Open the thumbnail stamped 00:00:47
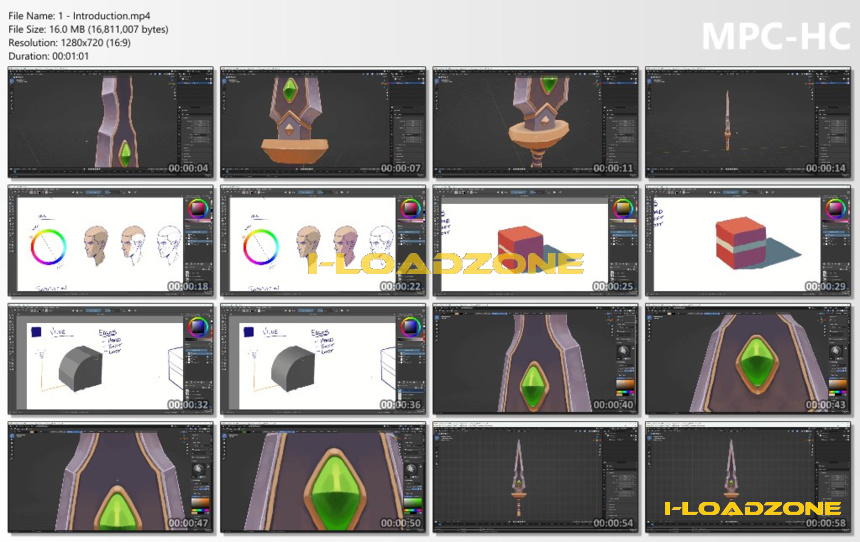Image resolution: width=860 pixels, height=542 pixels. point(111,477)
